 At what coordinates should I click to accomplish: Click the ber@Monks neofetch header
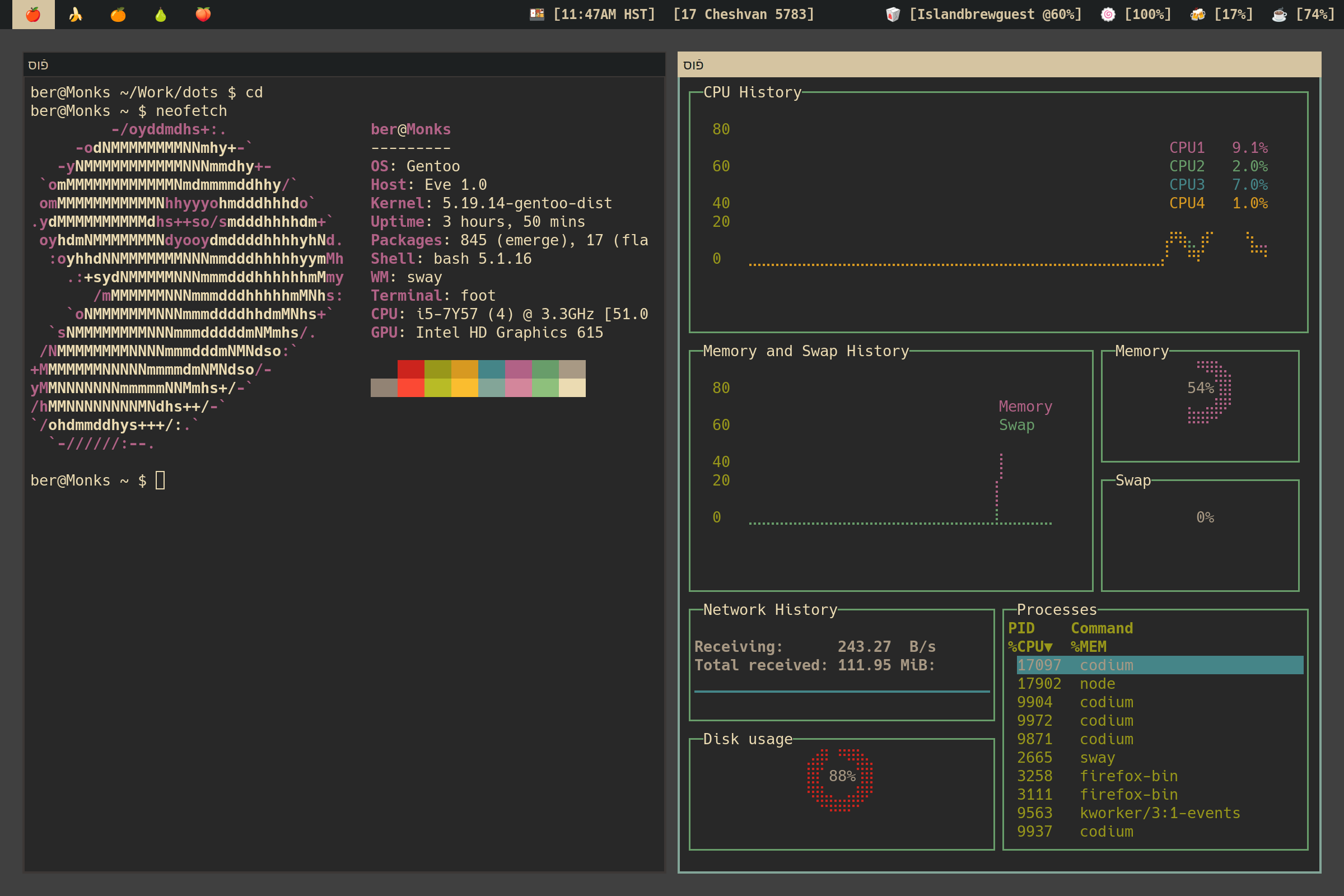(410, 129)
